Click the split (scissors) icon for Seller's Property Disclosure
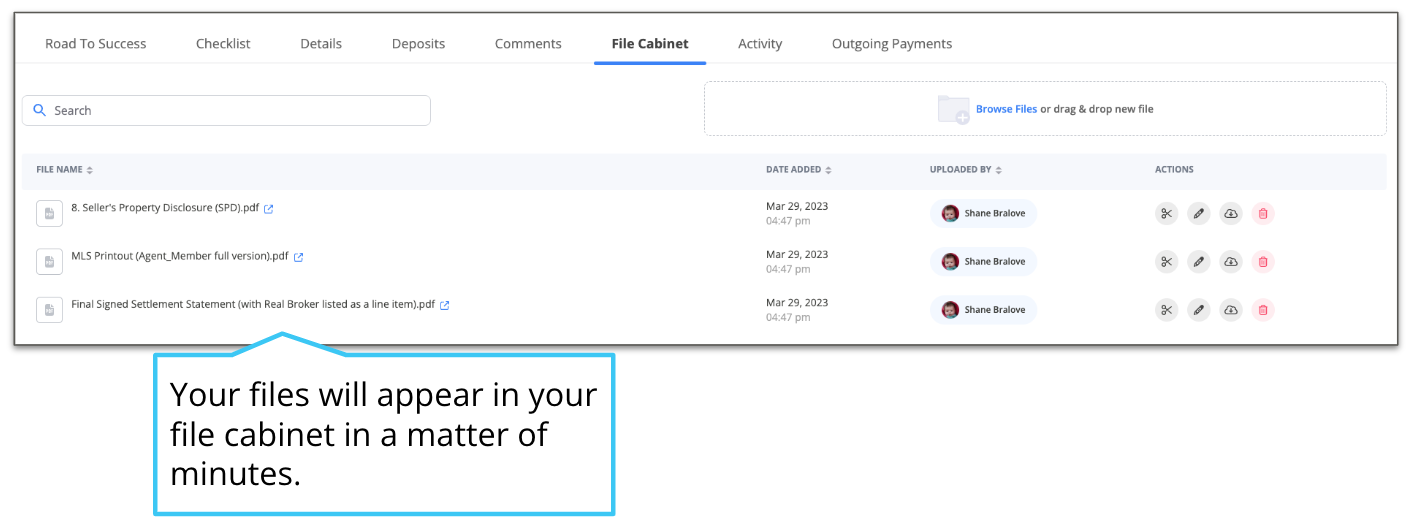1412x532 pixels. 1166,213
